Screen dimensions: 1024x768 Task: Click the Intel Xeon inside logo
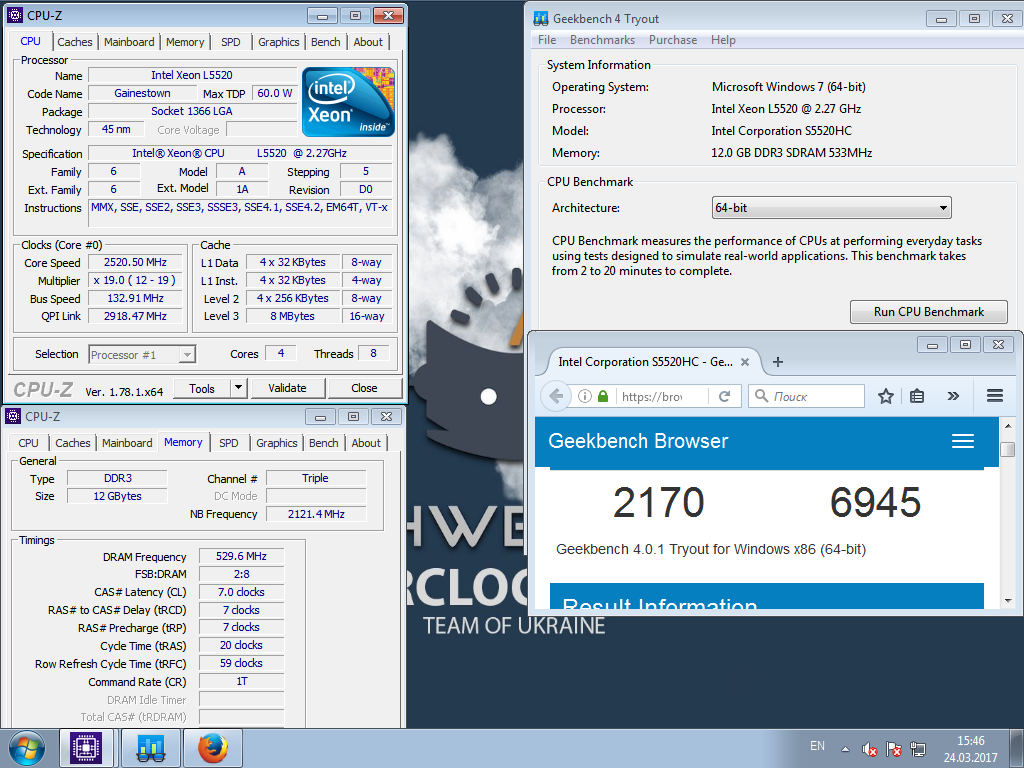coord(348,101)
